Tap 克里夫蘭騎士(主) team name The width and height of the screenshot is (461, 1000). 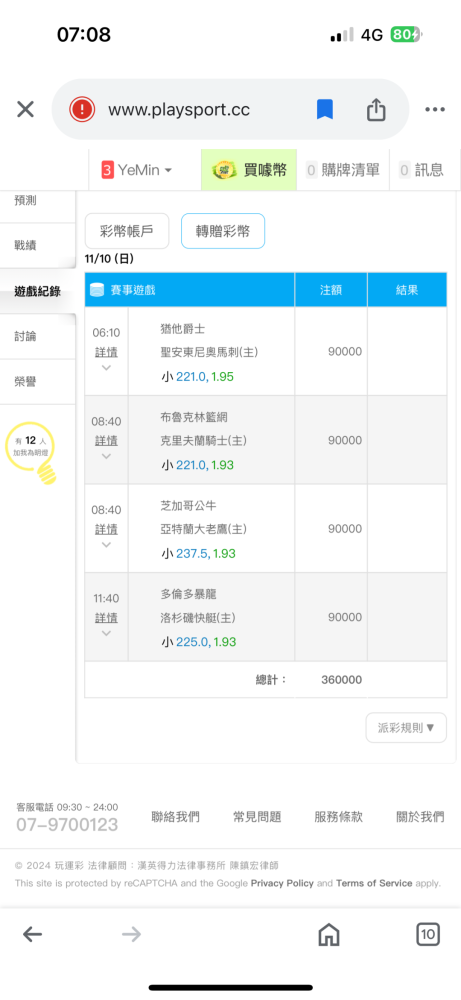coord(203,441)
